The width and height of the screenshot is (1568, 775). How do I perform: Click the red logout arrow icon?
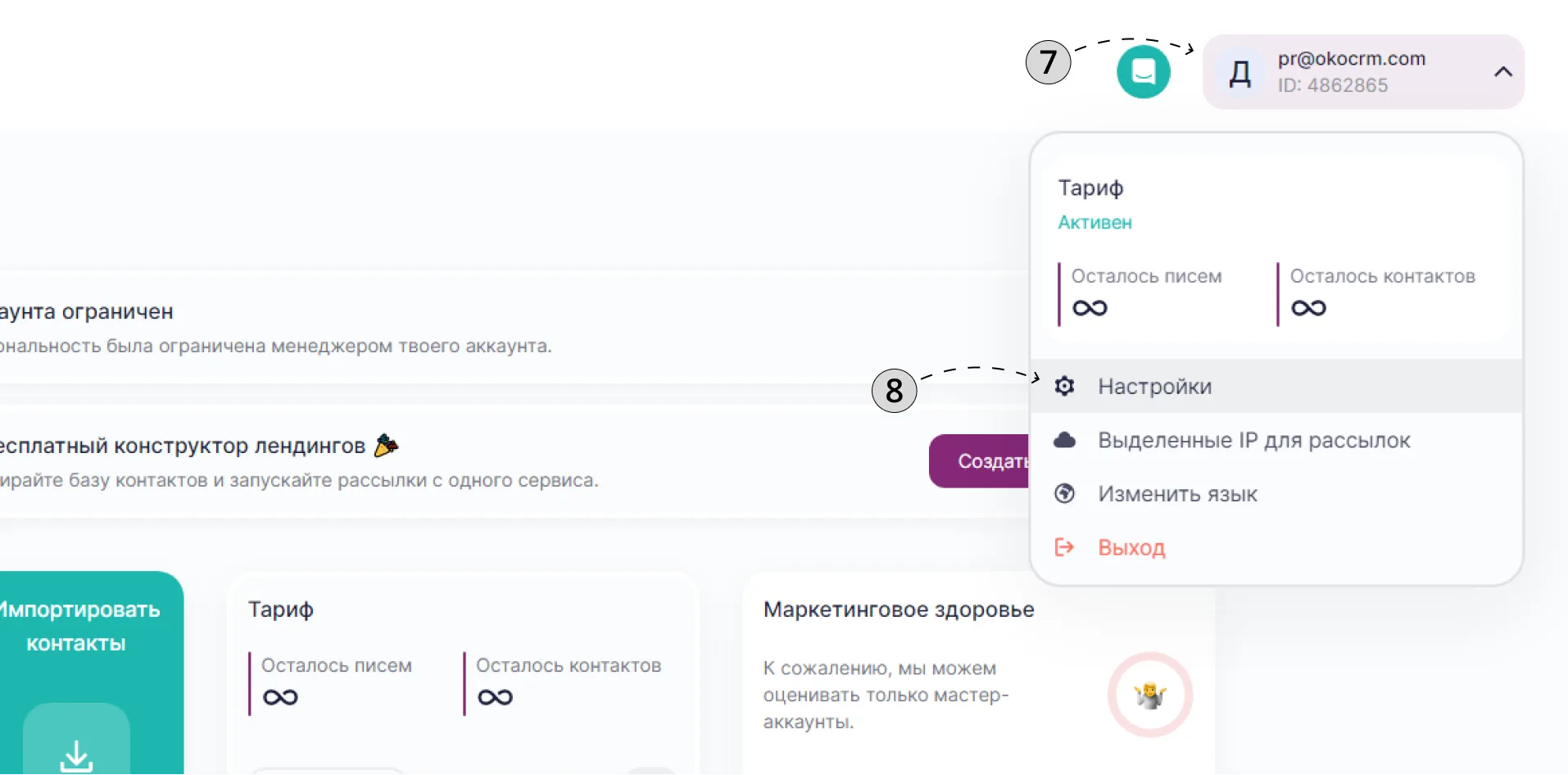(x=1064, y=547)
